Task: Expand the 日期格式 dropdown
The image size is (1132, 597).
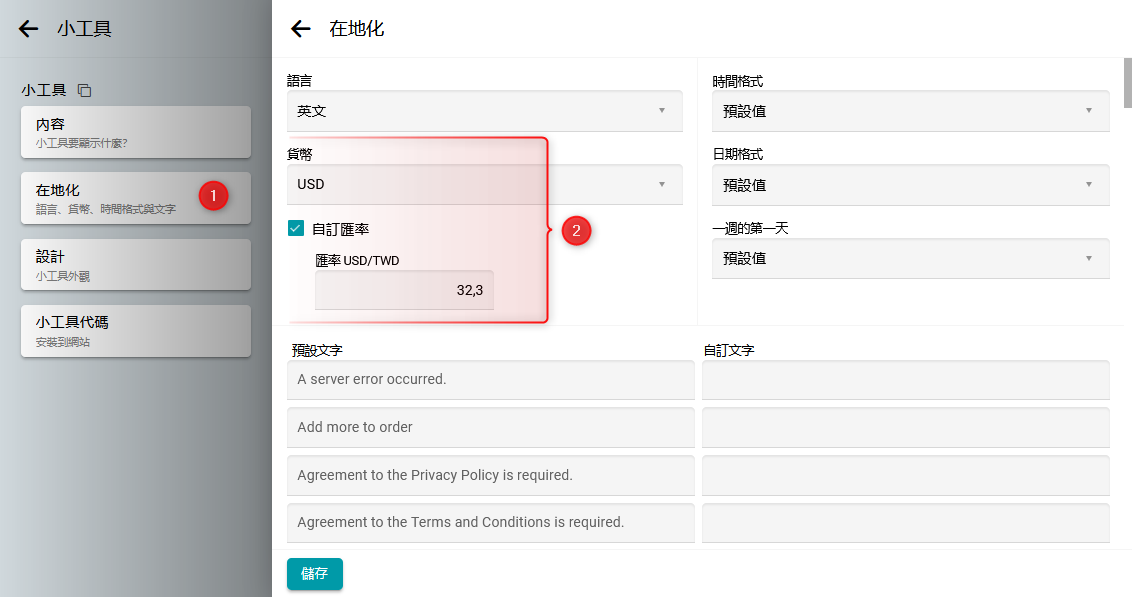Action: pyautogui.click(x=910, y=185)
